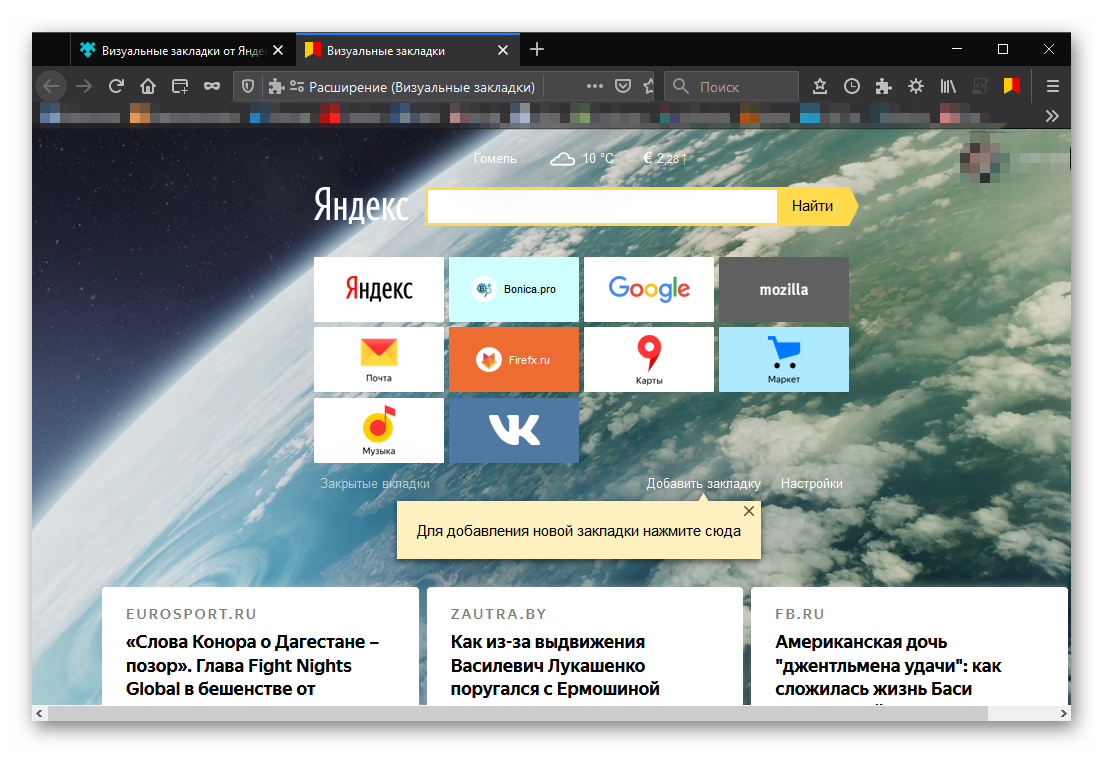Click the Yandex search input field
Image resolution: width=1103 pixels, height=773 pixels.
click(602, 206)
